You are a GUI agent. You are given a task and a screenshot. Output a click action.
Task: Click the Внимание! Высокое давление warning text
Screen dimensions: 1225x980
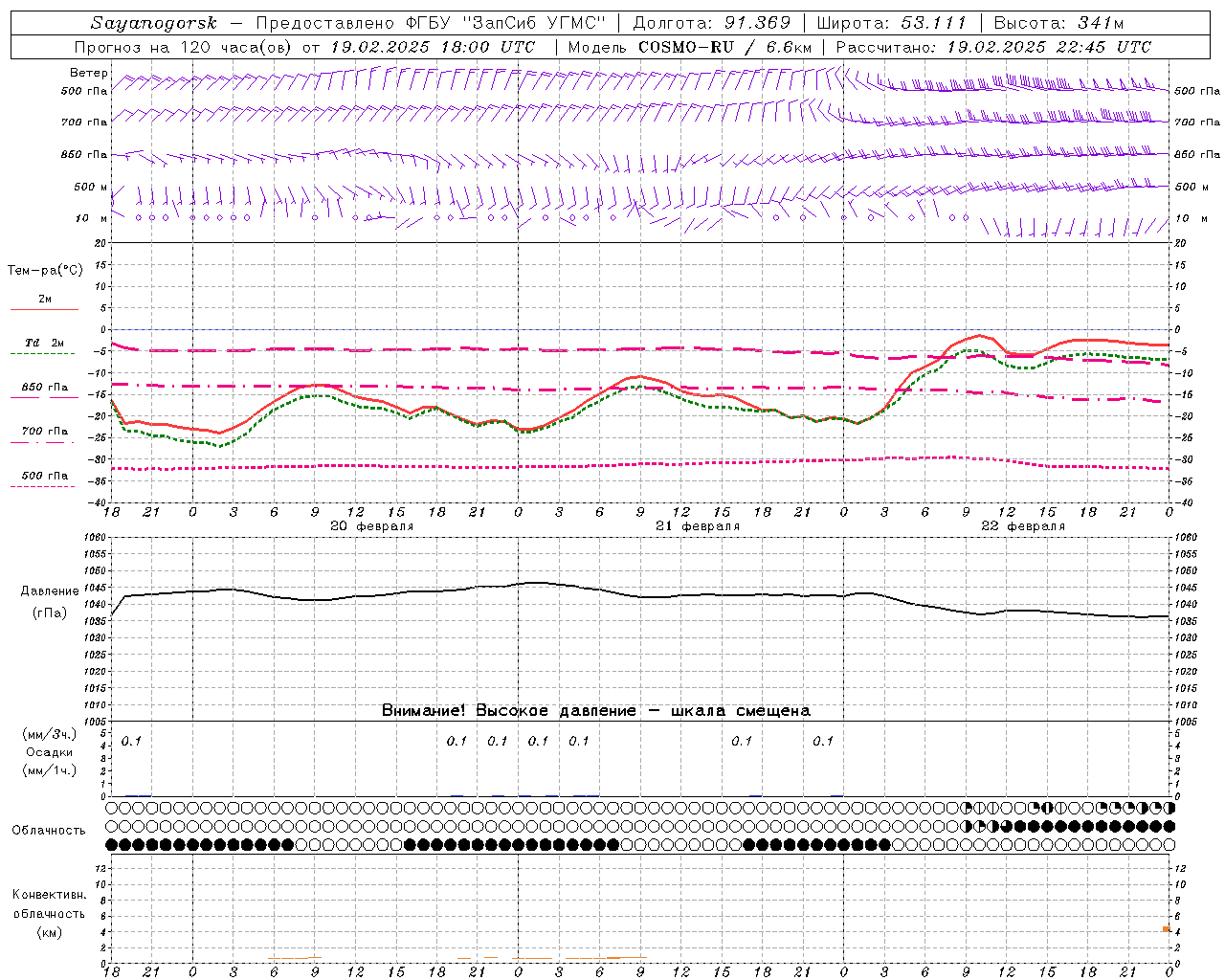[595, 710]
